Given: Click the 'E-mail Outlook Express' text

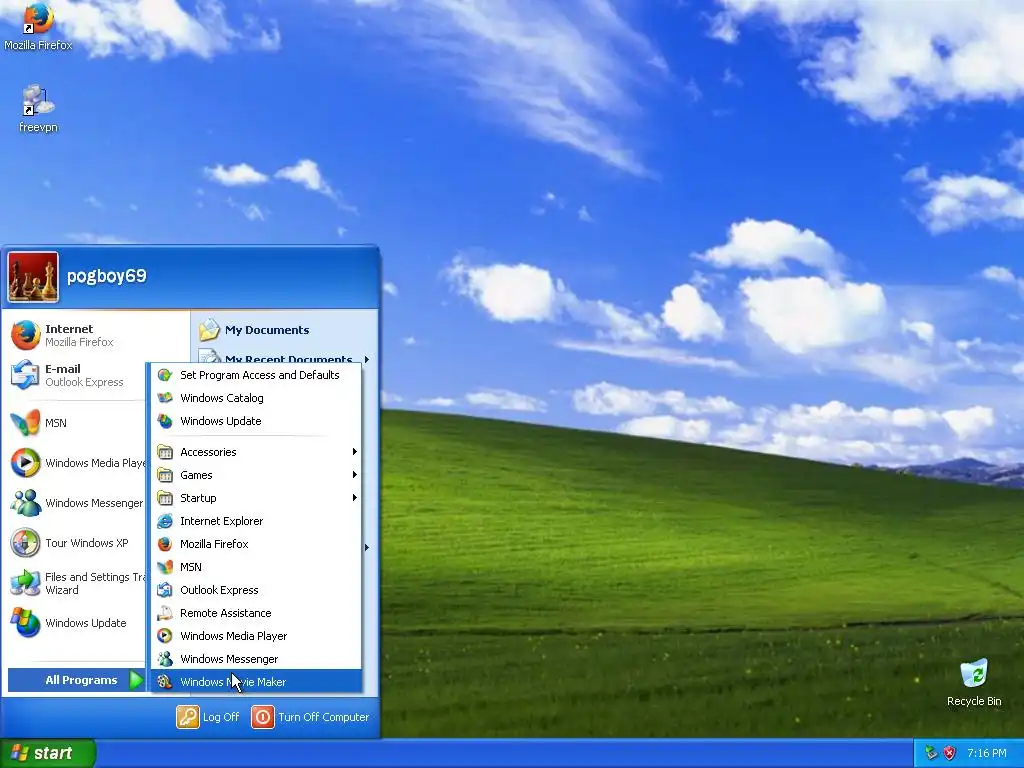Looking at the screenshot, I should (84, 375).
